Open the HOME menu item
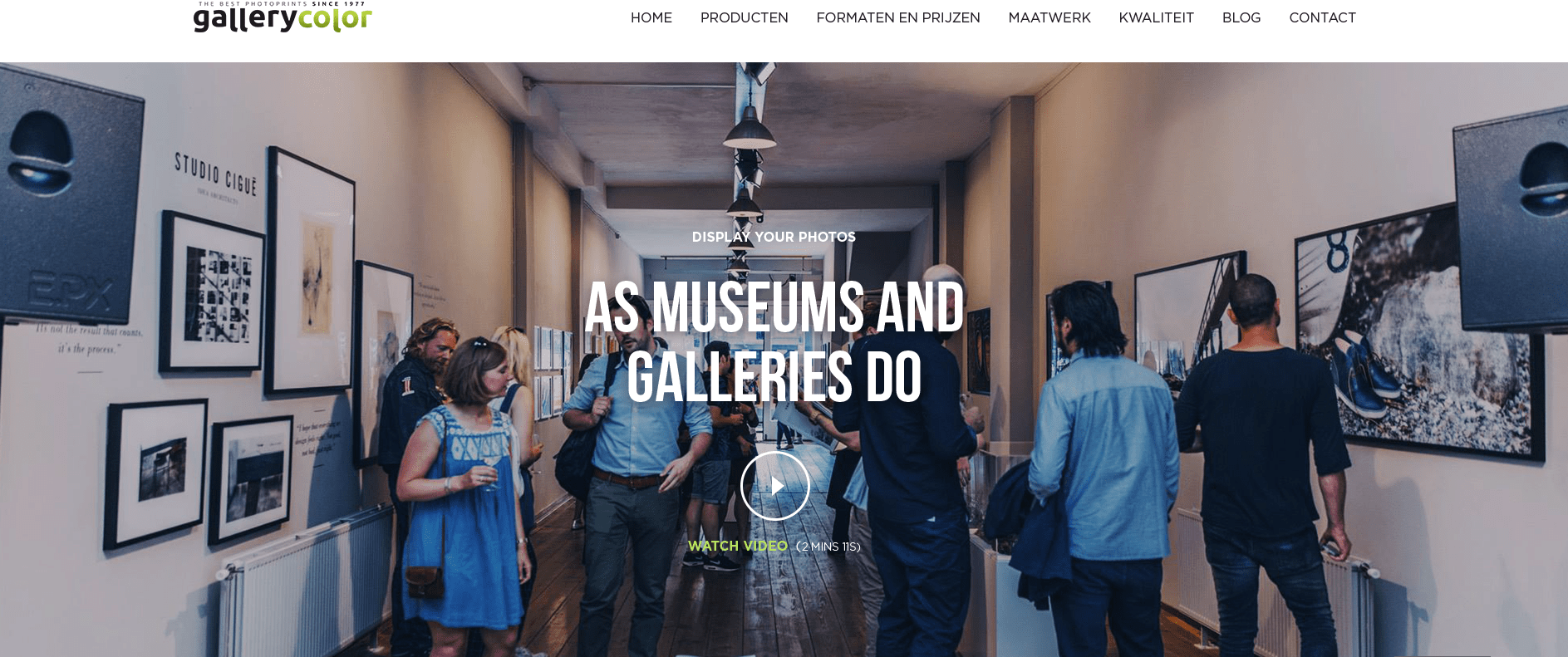1568x657 pixels. tap(651, 17)
